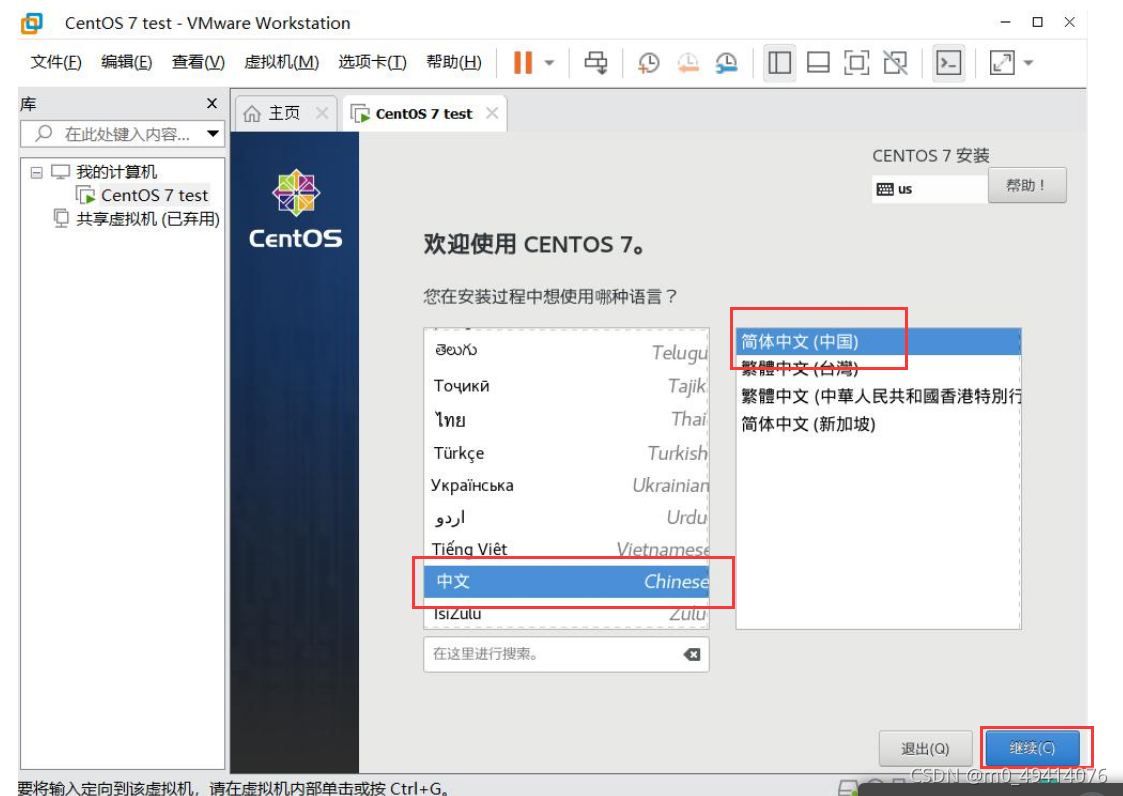The width and height of the screenshot is (1123, 796).
Task: Choose 繁體中文 Hong Kong locale
Action: point(879,396)
